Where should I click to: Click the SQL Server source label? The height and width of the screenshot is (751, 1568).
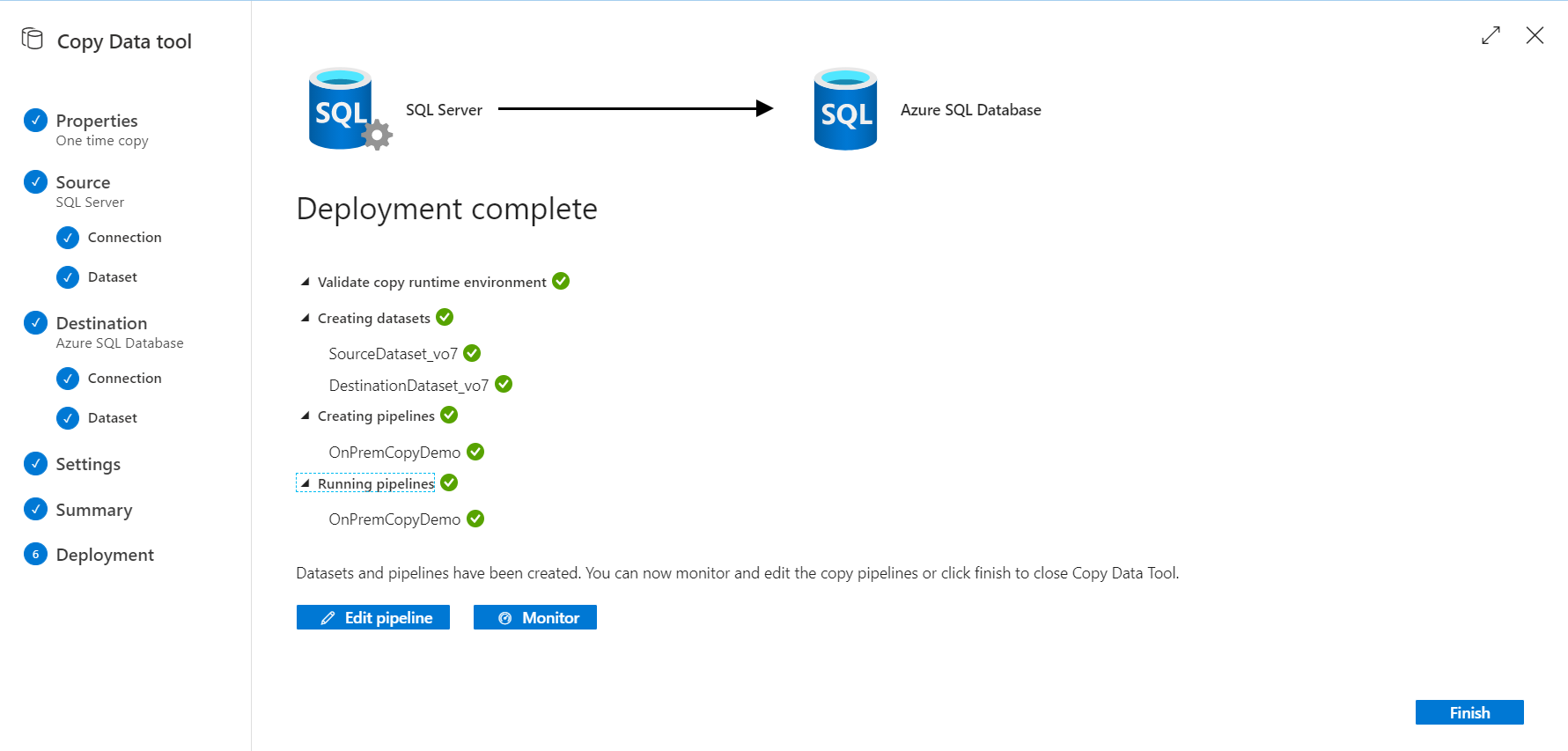[444, 110]
